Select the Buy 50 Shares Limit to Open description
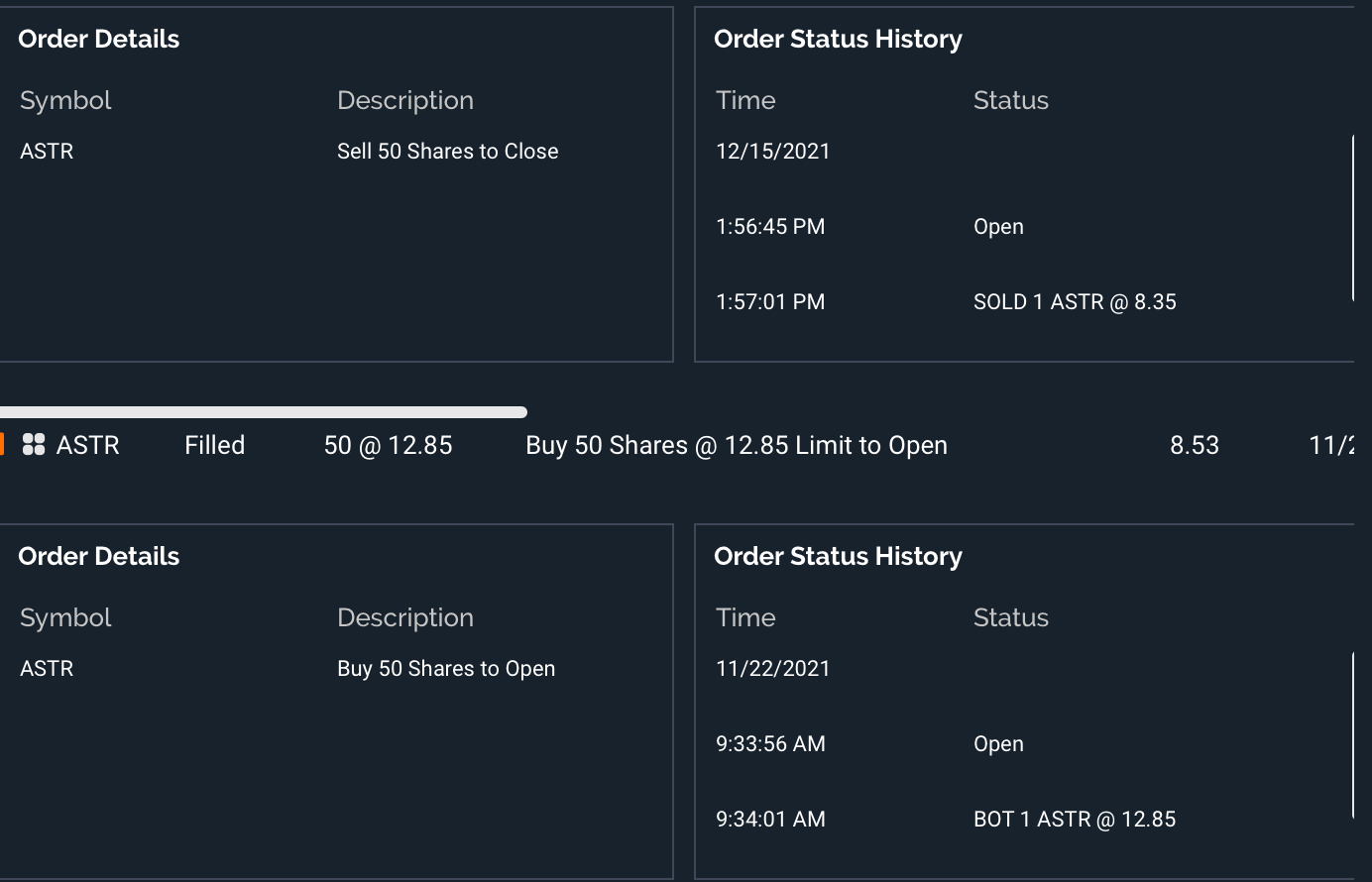 point(736,445)
